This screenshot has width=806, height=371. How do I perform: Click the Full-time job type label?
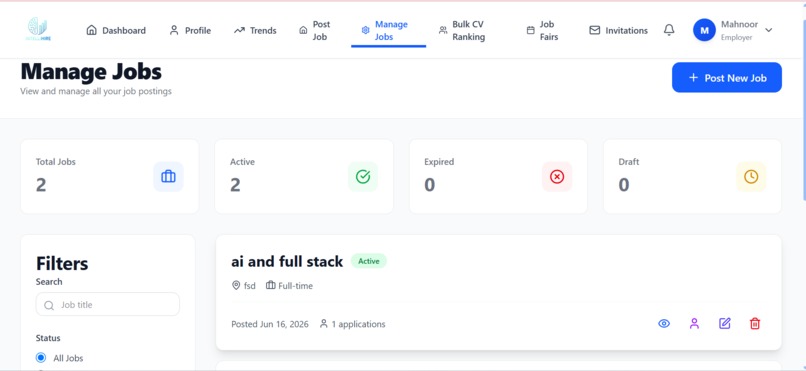coord(295,286)
